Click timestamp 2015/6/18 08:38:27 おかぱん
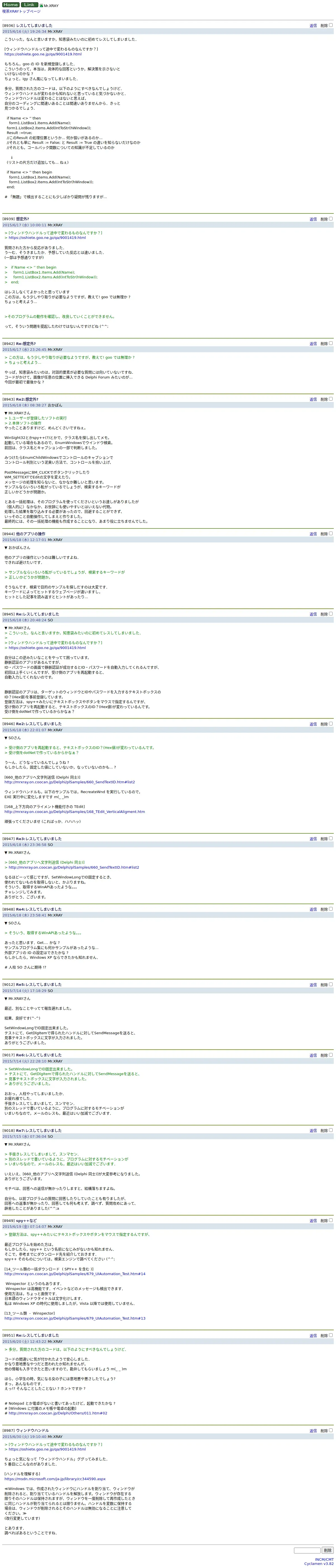Viewport: 336px width, 1568px height. (32, 405)
